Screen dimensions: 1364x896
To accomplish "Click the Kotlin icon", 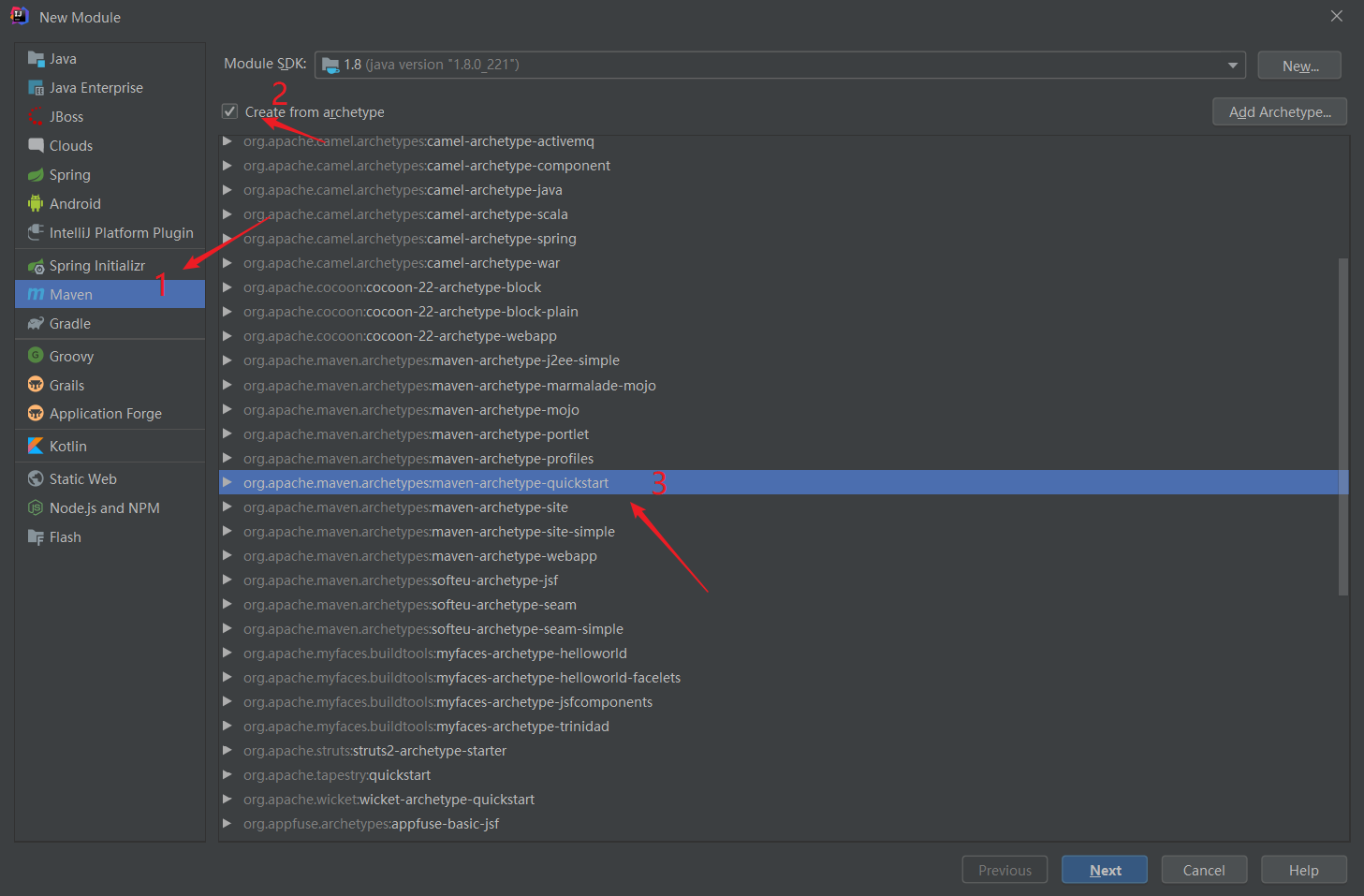I will 36,446.
